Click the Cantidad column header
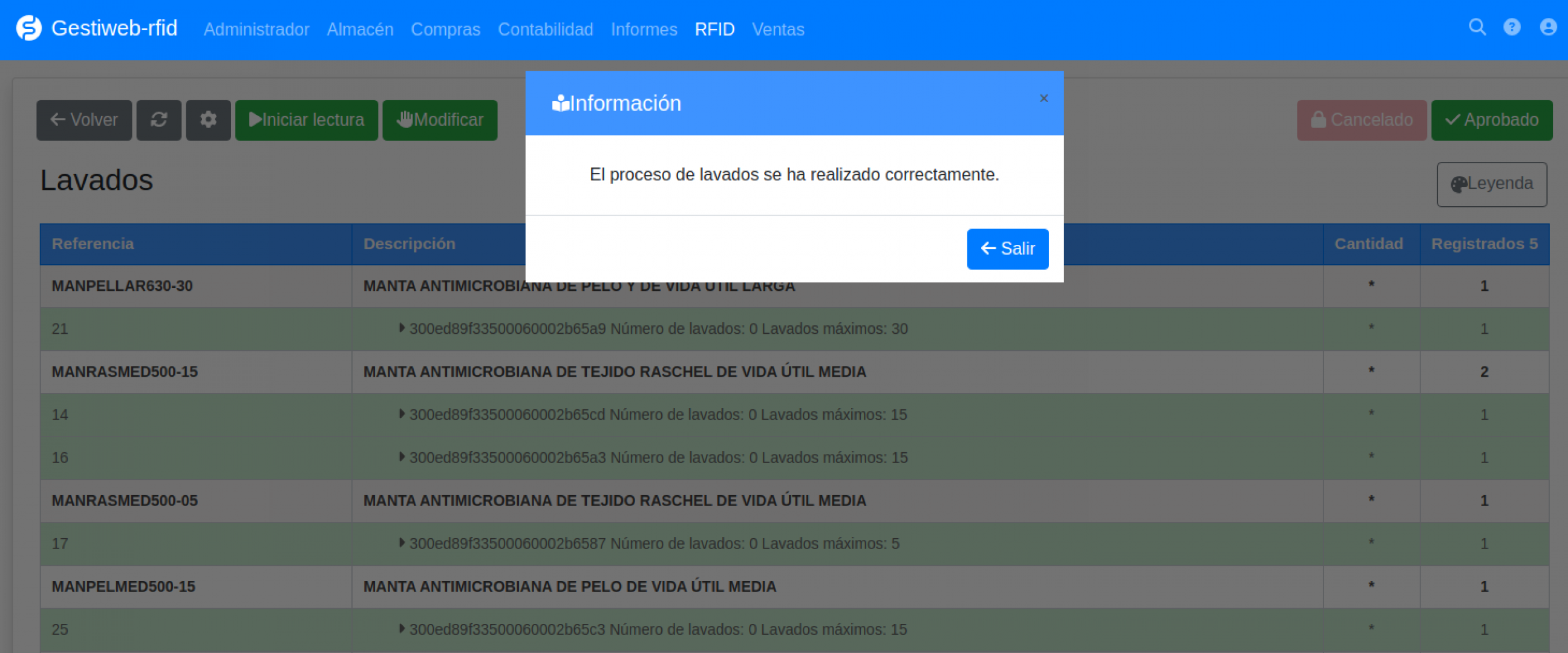The width and height of the screenshot is (1568, 653). click(1371, 244)
